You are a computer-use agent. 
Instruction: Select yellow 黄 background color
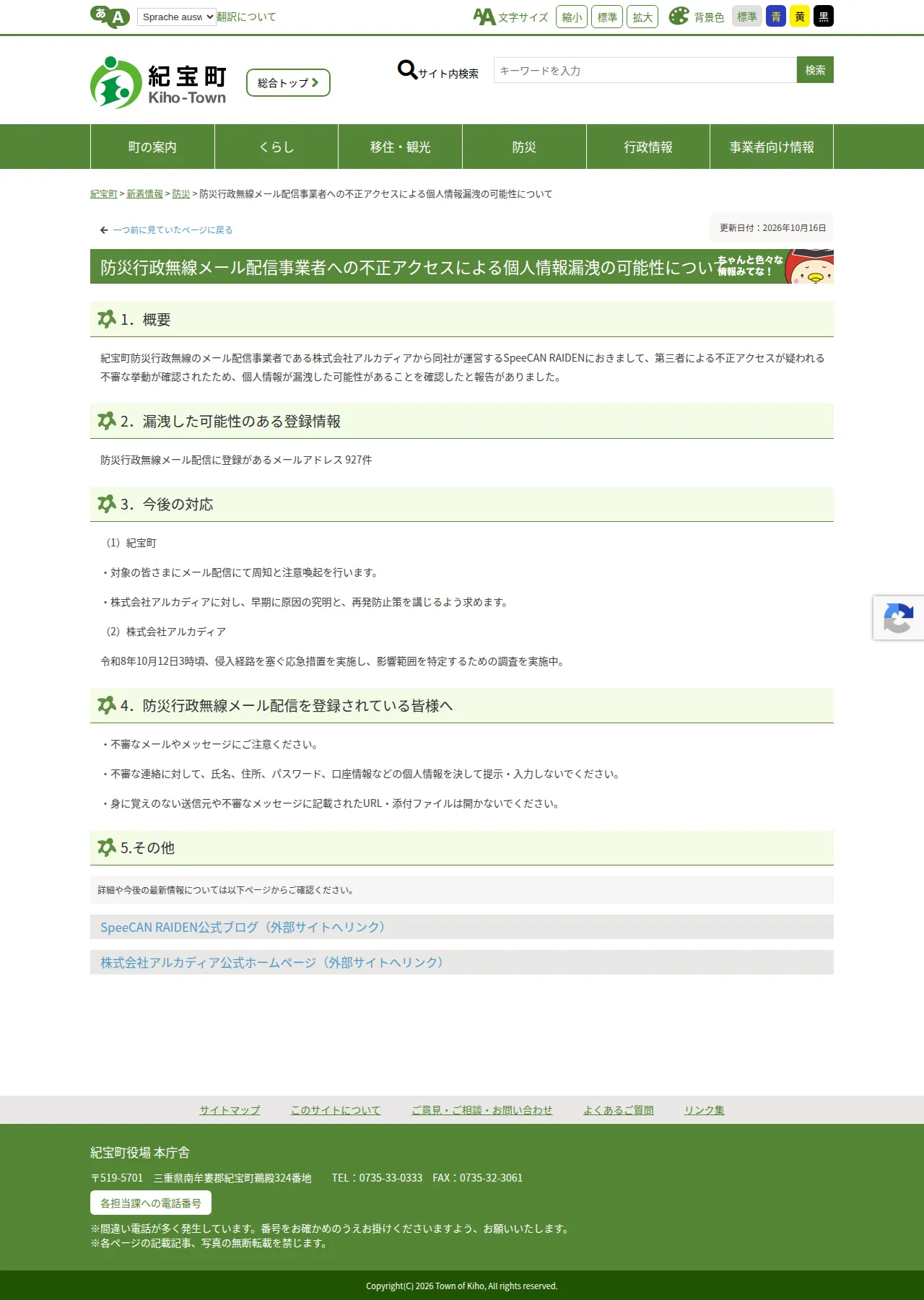[x=800, y=16]
